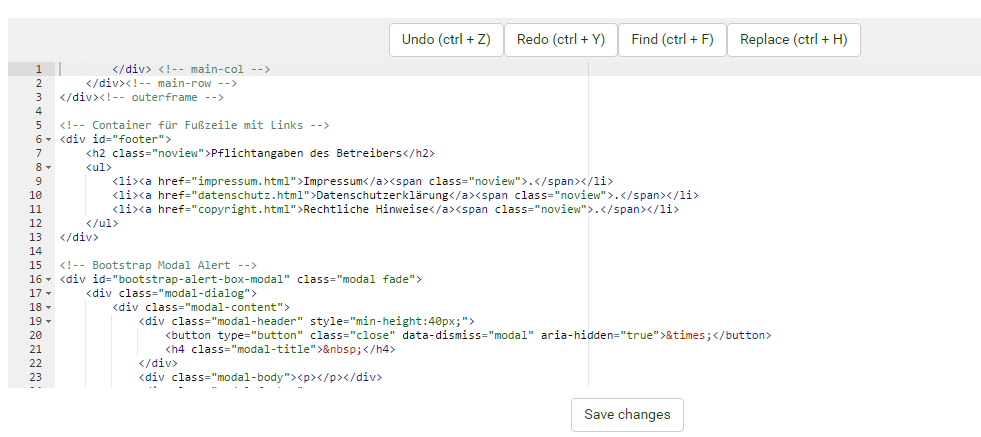This screenshot has height=437, width=981.
Task: Open Replace (ctrl + H) dialog
Action: (x=793, y=40)
